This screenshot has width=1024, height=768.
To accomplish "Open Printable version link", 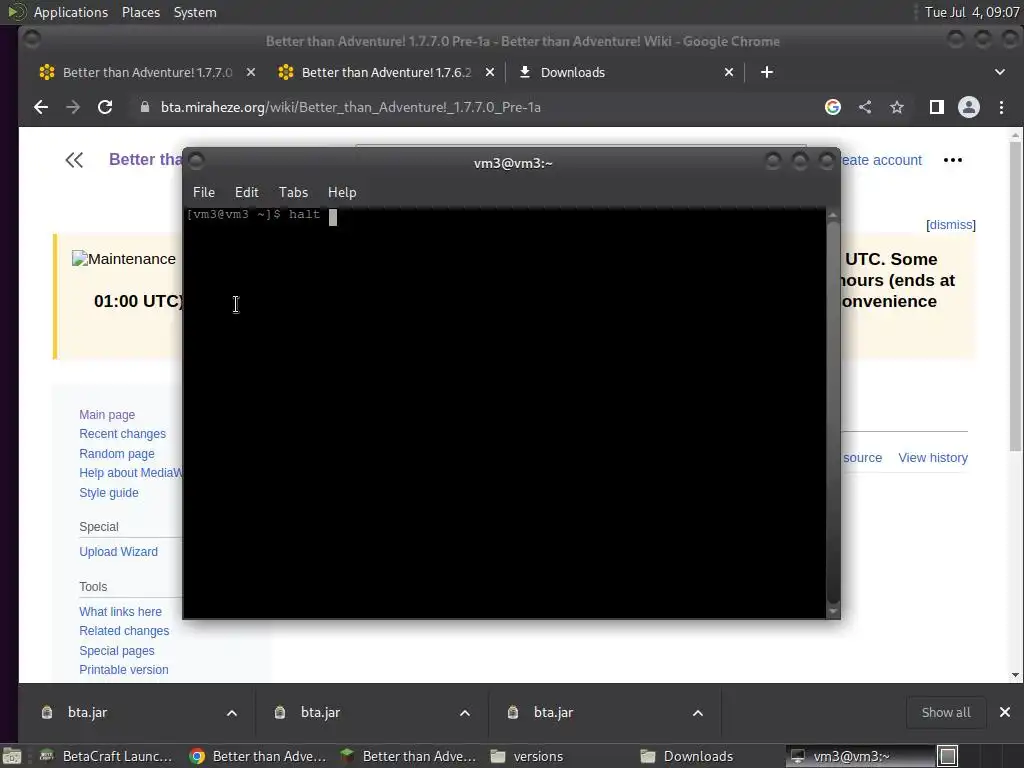I will click(123, 669).
